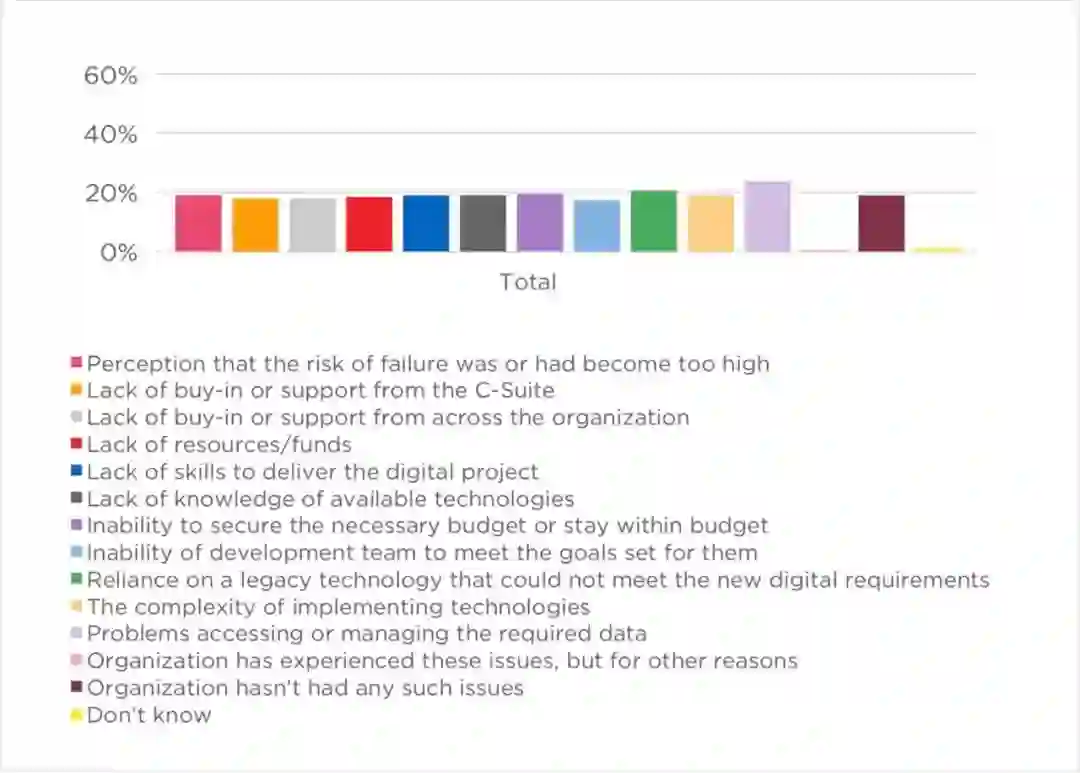This screenshot has height=773, width=1080.
Task: Click the 60% y-axis label
Action: (111, 75)
